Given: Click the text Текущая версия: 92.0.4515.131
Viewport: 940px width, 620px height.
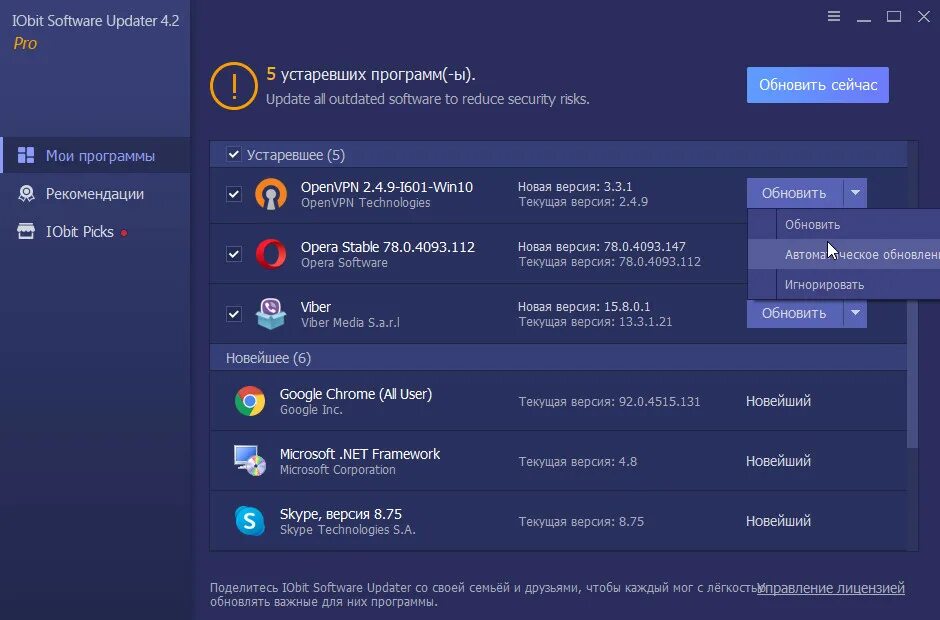Looking at the screenshot, I should [609, 402].
